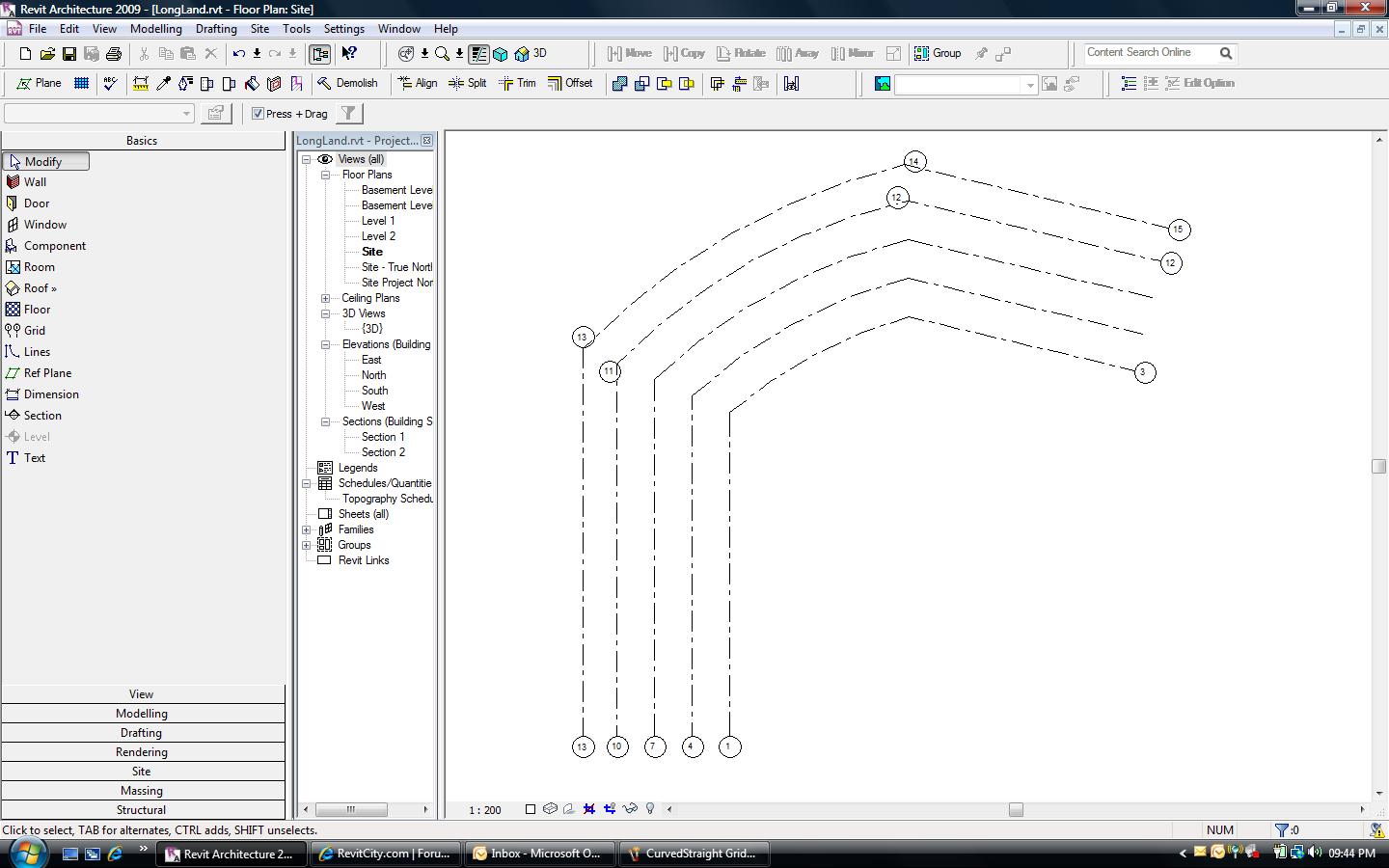Activate the Split tool
This screenshot has width=1389, height=868.
click(x=468, y=83)
